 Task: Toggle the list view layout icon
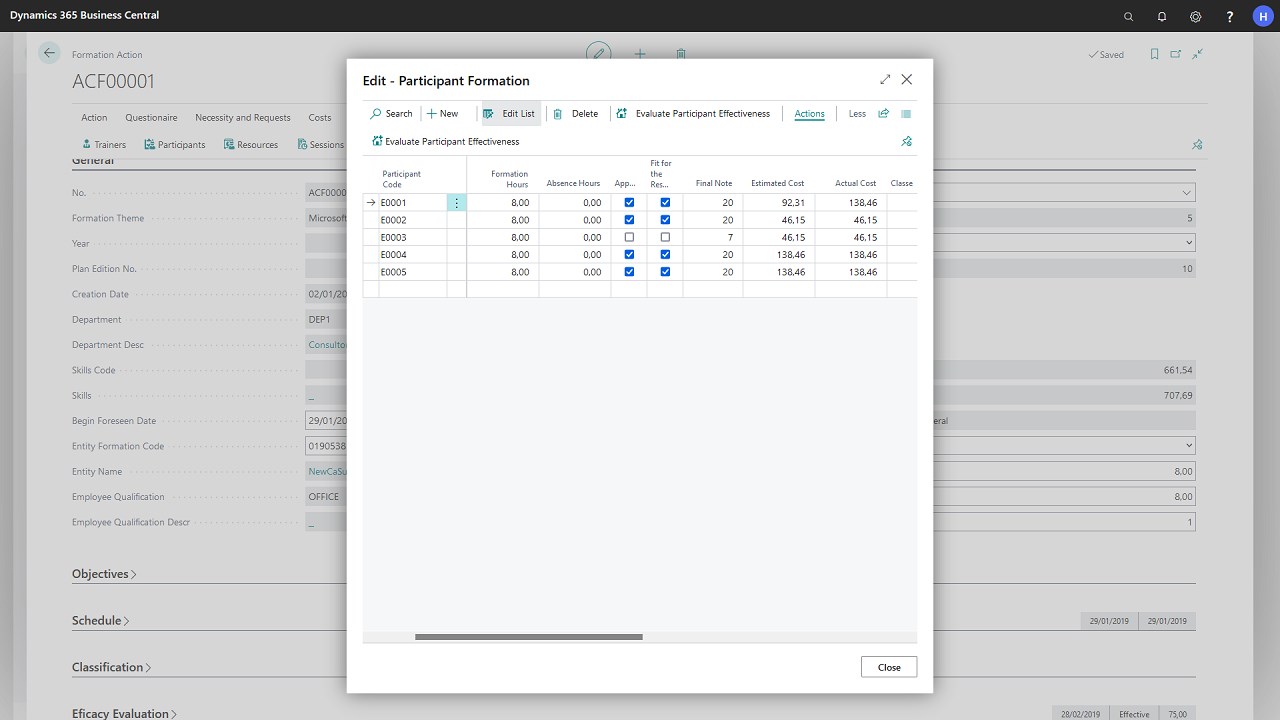(906, 114)
